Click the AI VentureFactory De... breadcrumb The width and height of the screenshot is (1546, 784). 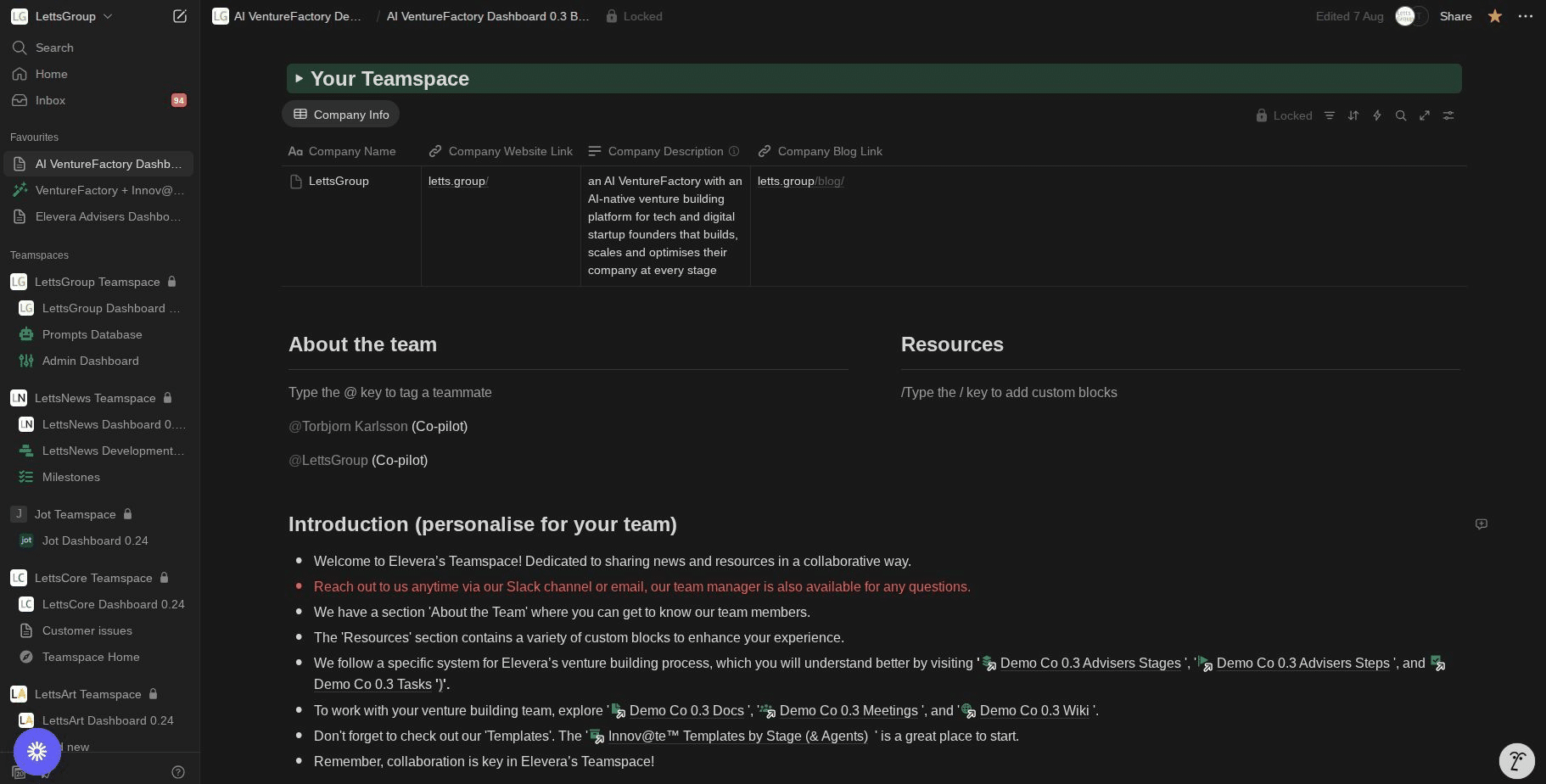pos(288,16)
